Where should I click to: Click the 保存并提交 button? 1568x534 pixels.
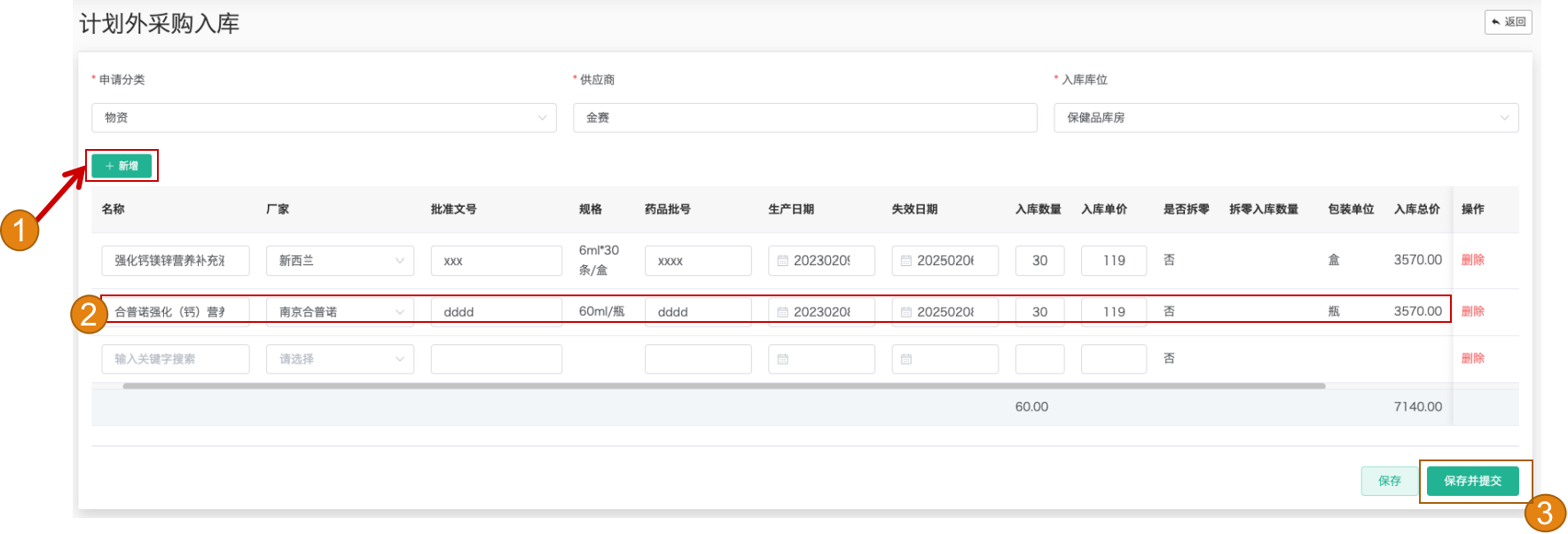(1472, 481)
